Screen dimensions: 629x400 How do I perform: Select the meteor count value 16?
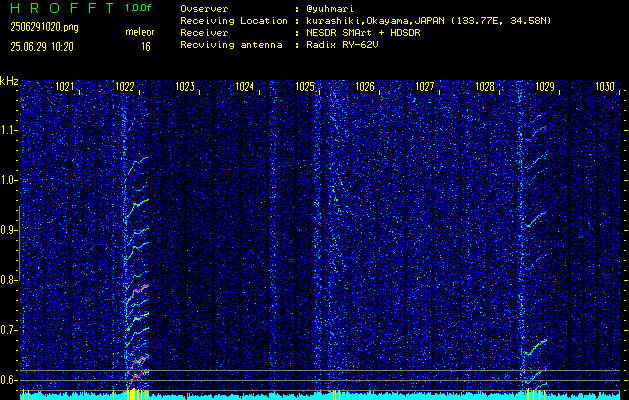tap(146, 47)
